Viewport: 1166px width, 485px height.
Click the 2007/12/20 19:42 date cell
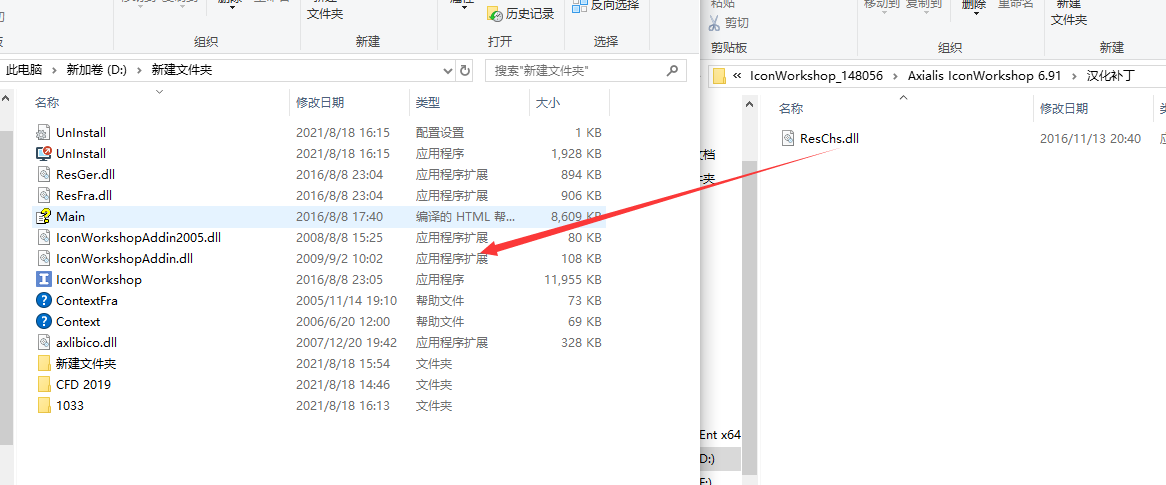coord(347,343)
